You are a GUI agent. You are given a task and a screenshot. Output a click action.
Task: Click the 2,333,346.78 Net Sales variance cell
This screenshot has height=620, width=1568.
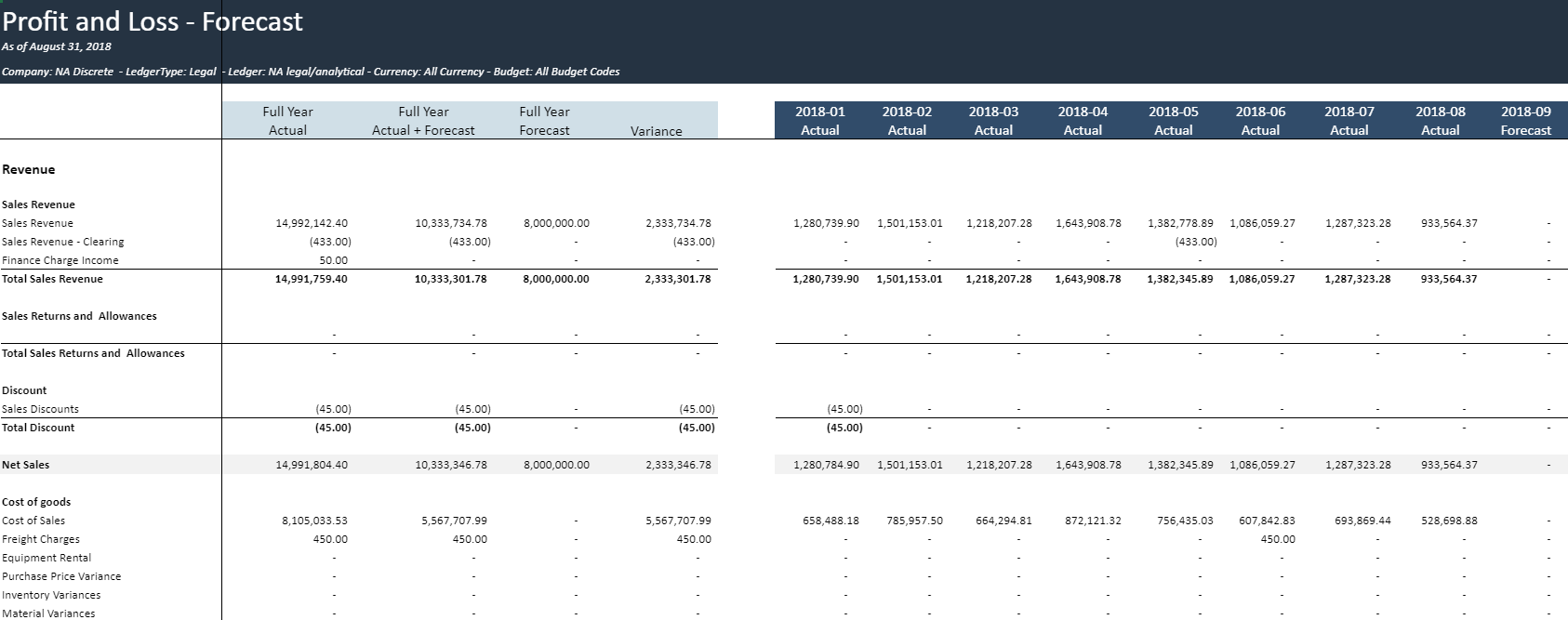pyautogui.click(x=677, y=465)
